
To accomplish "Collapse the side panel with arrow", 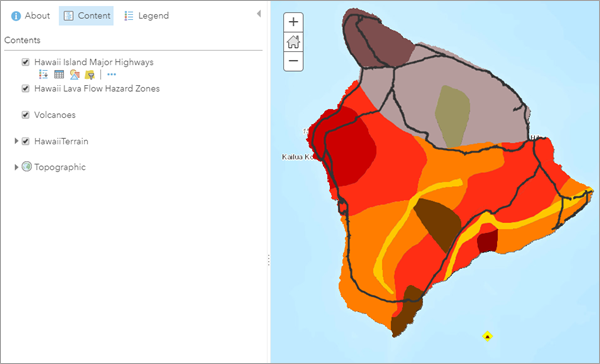I will (x=259, y=14).
